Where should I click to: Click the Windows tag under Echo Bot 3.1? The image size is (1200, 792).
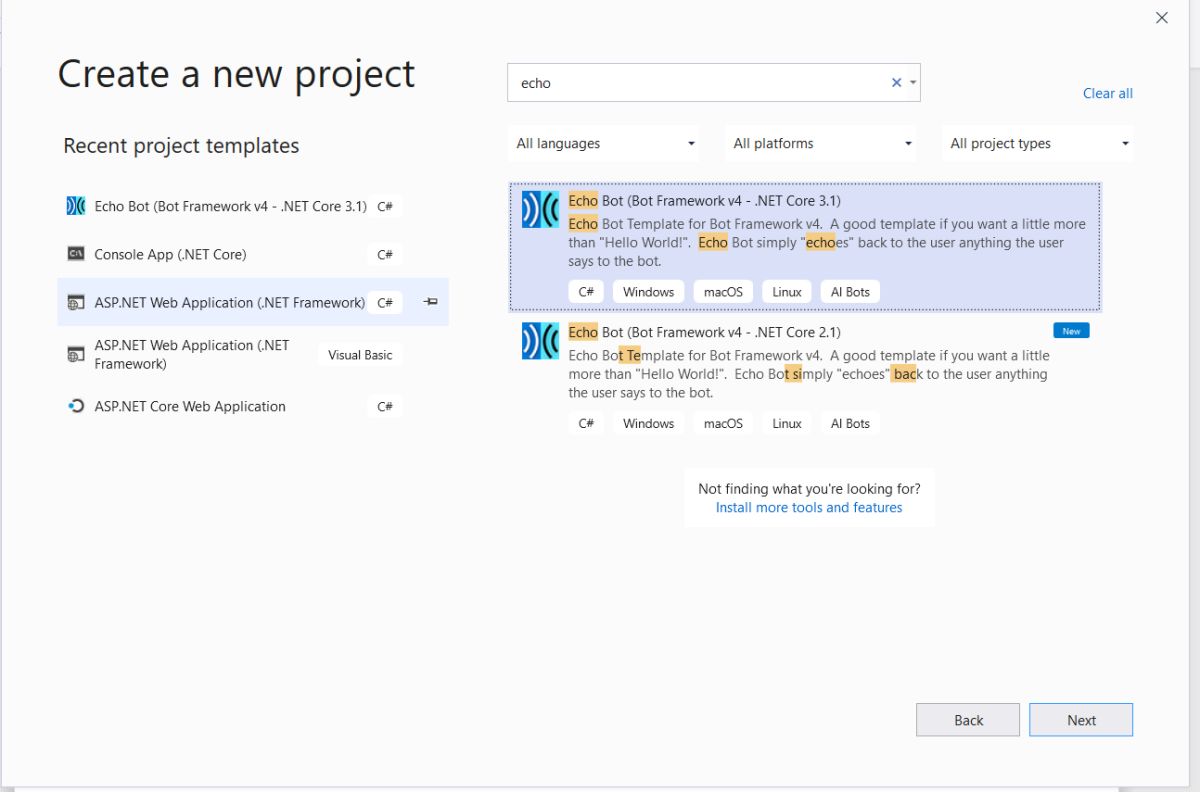click(648, 292)
